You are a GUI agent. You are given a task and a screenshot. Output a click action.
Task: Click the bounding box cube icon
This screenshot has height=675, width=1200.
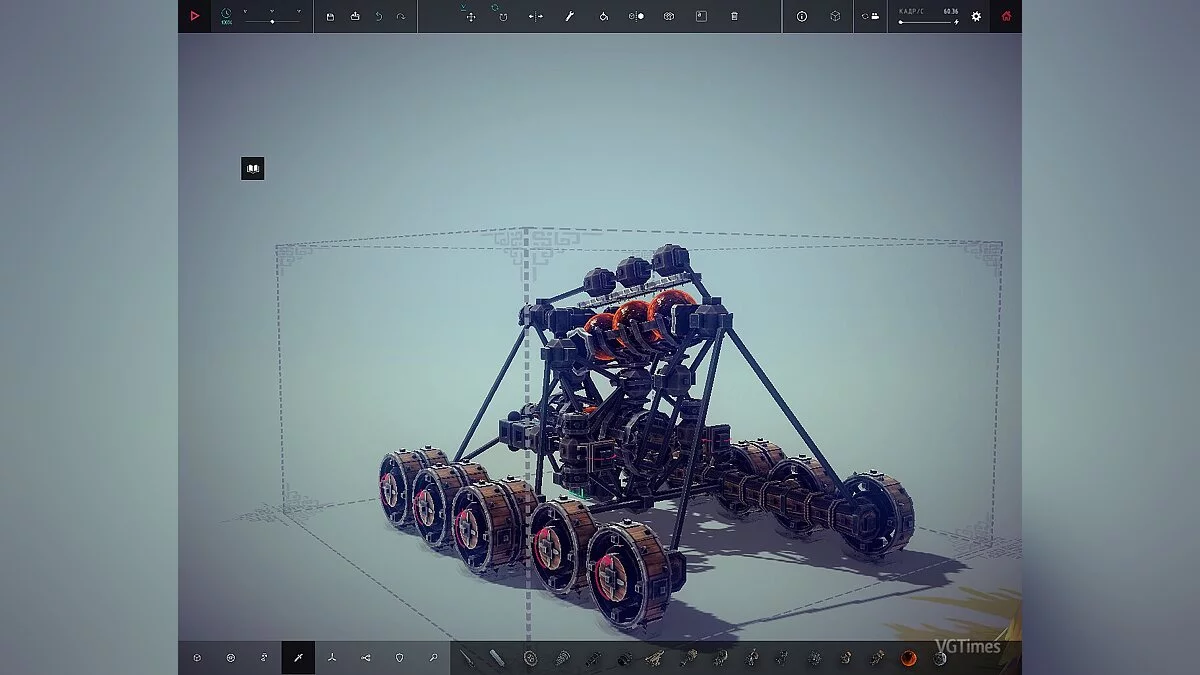pos(835,16)
